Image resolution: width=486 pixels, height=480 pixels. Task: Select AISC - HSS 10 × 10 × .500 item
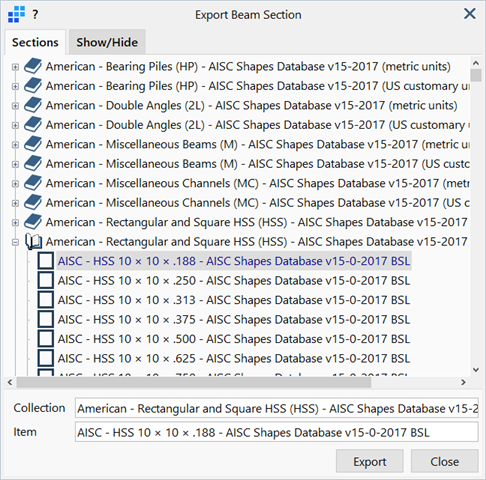coord(234,339)
